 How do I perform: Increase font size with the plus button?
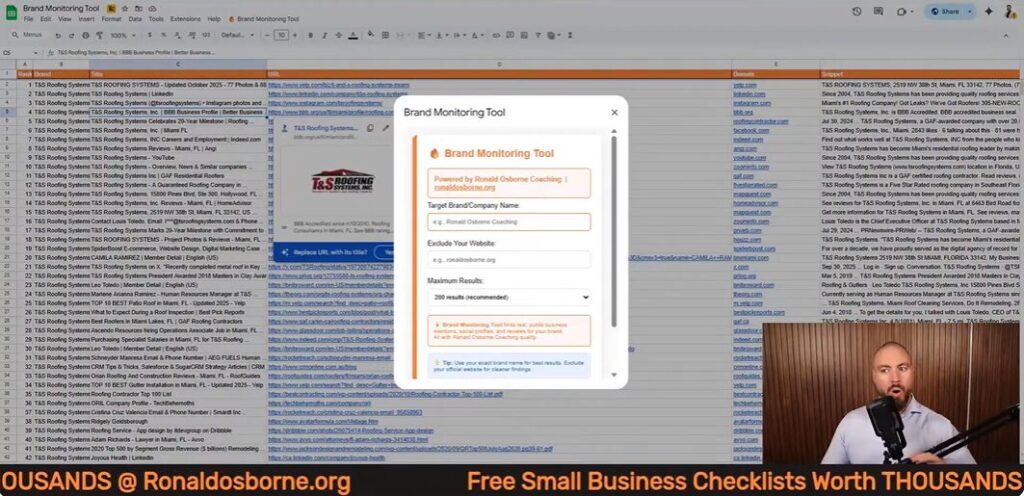(x=295, y=35)
